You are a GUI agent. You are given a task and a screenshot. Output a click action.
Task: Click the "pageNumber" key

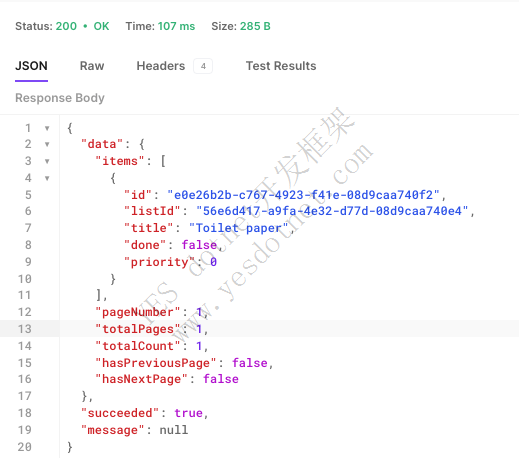(x=138, y=312)
